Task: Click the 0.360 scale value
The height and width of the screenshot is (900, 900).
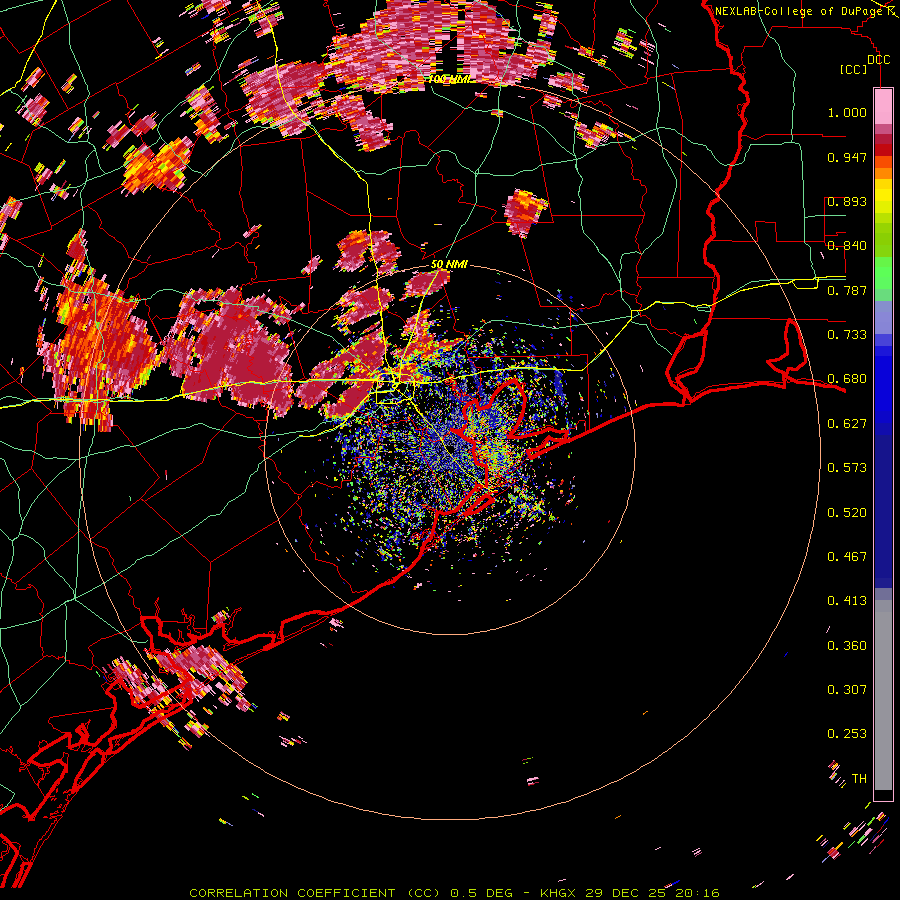Action: click(847, 646)
